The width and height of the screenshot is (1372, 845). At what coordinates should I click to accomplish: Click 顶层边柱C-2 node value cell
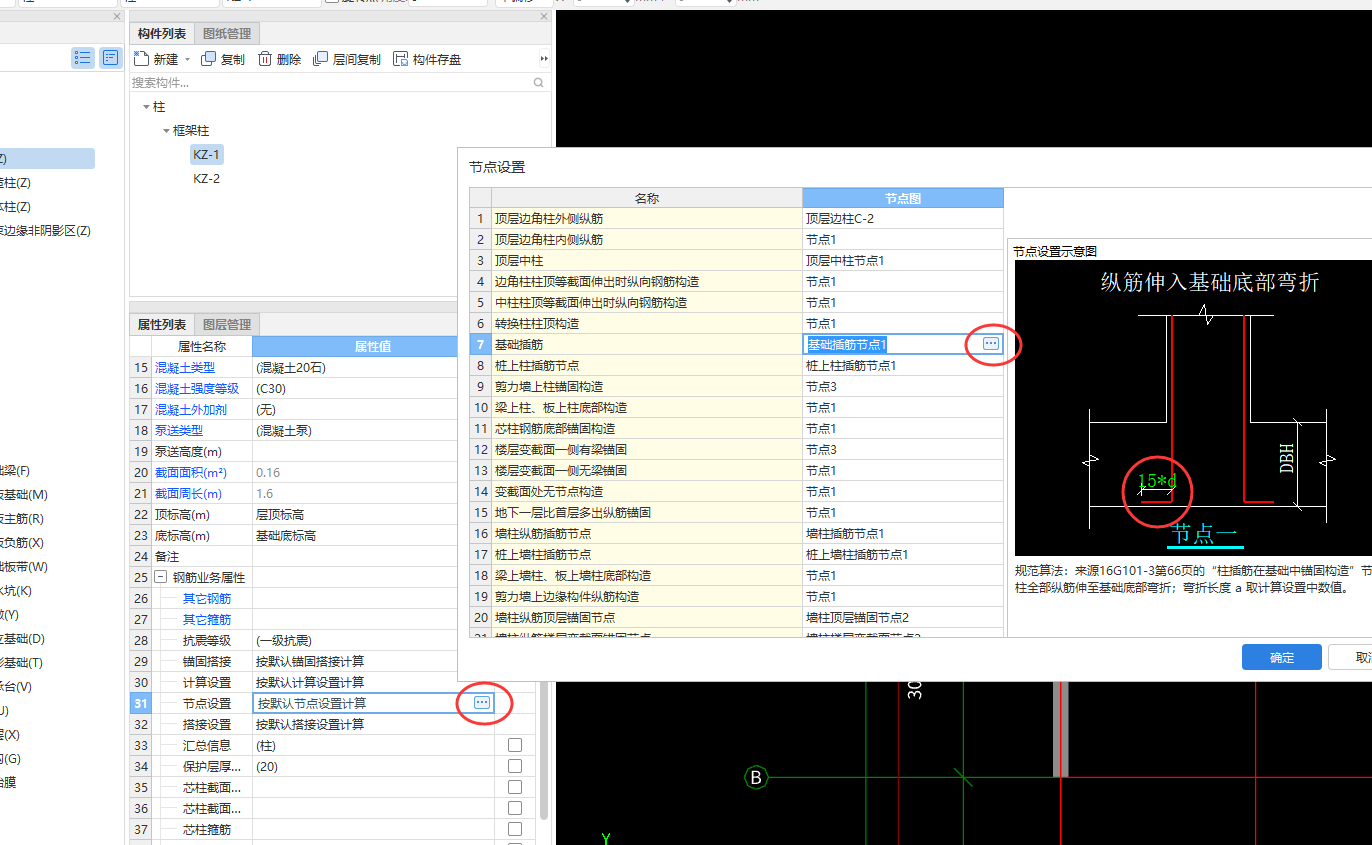pyautogui.click(x=903, y=218)
